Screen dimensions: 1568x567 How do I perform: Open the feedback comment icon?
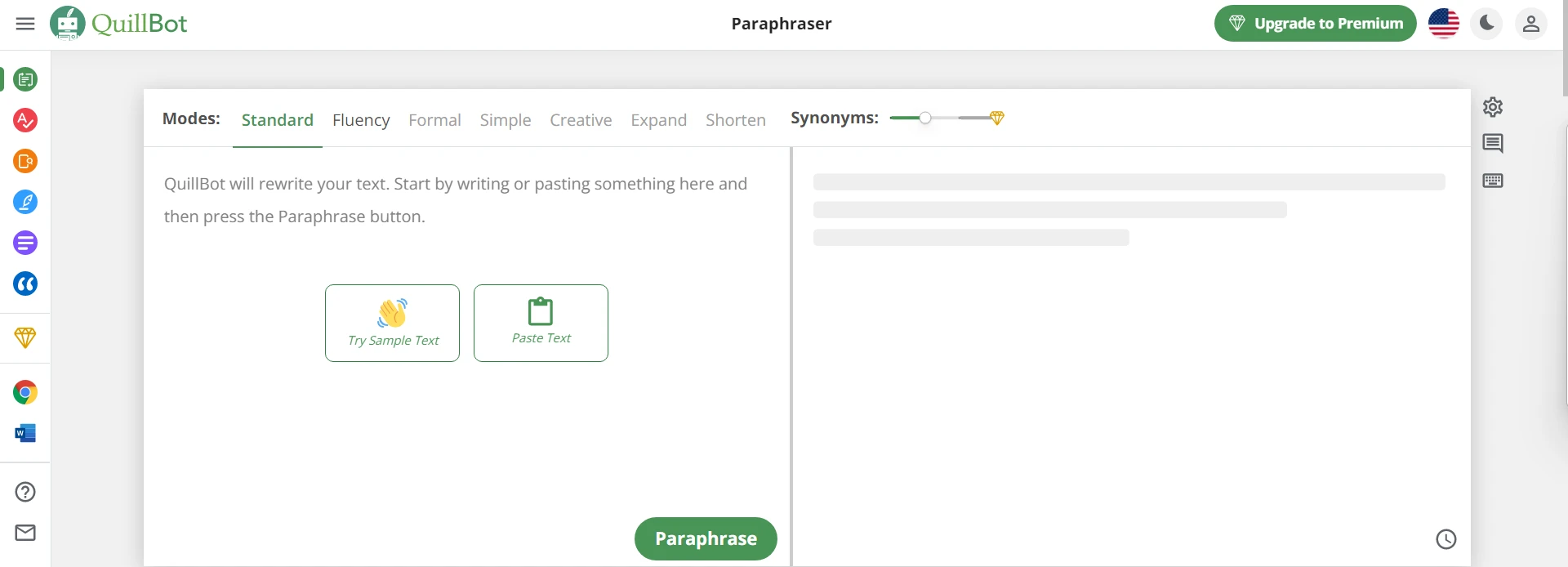click(1493, 144)
